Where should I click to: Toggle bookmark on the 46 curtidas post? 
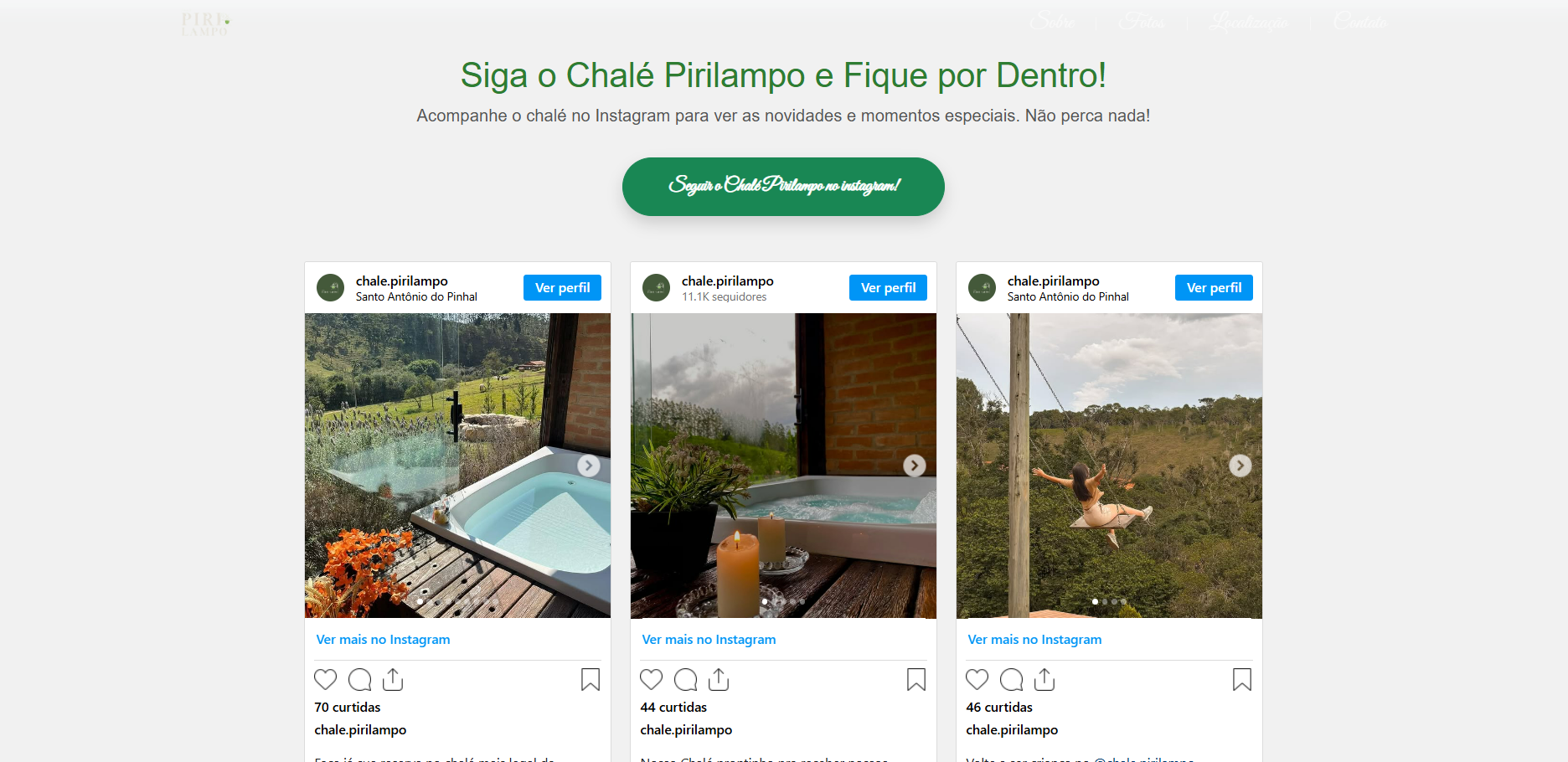click(x=1242, y=679)
